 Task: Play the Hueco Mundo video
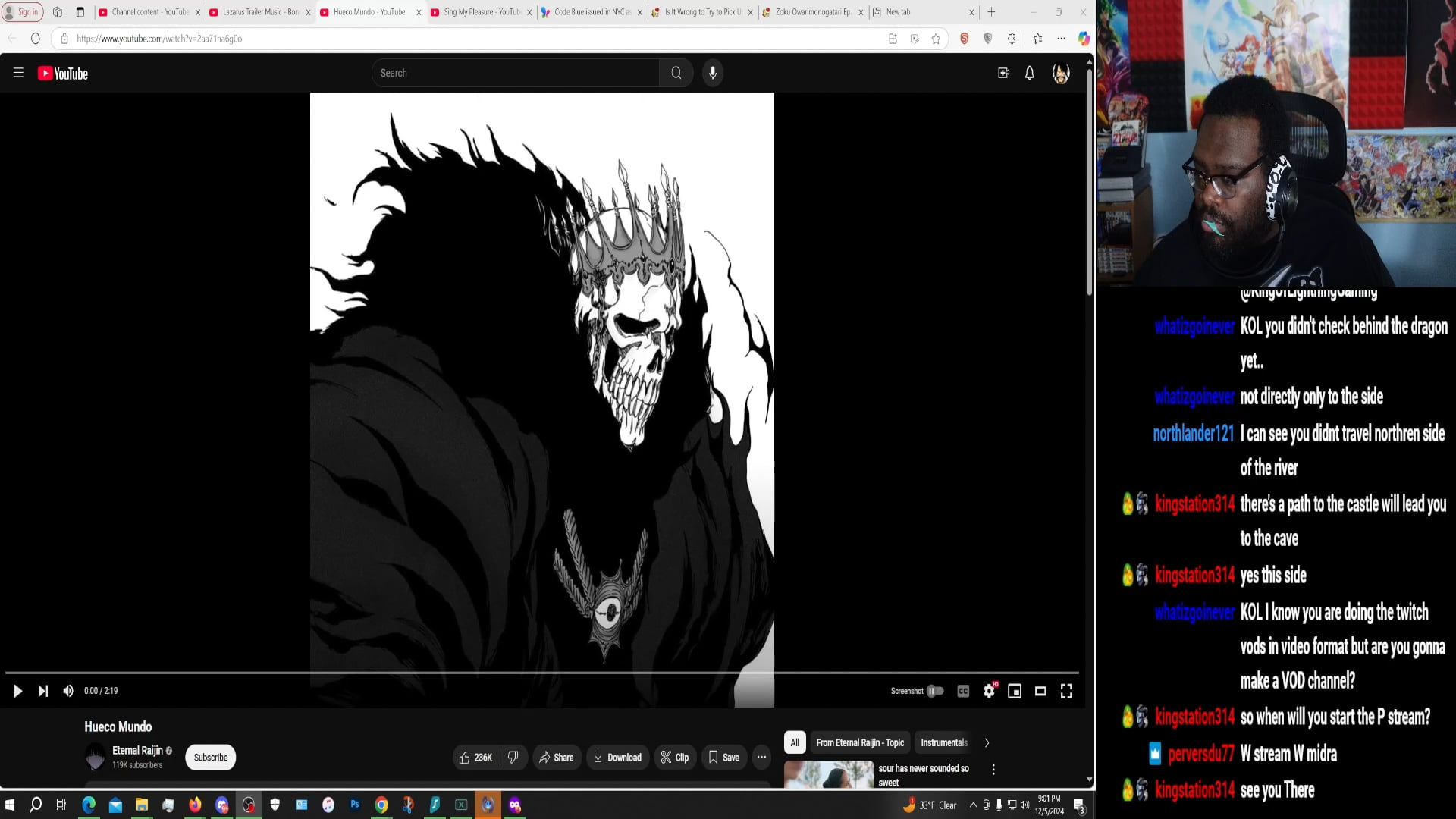click(x=17, y=691)
